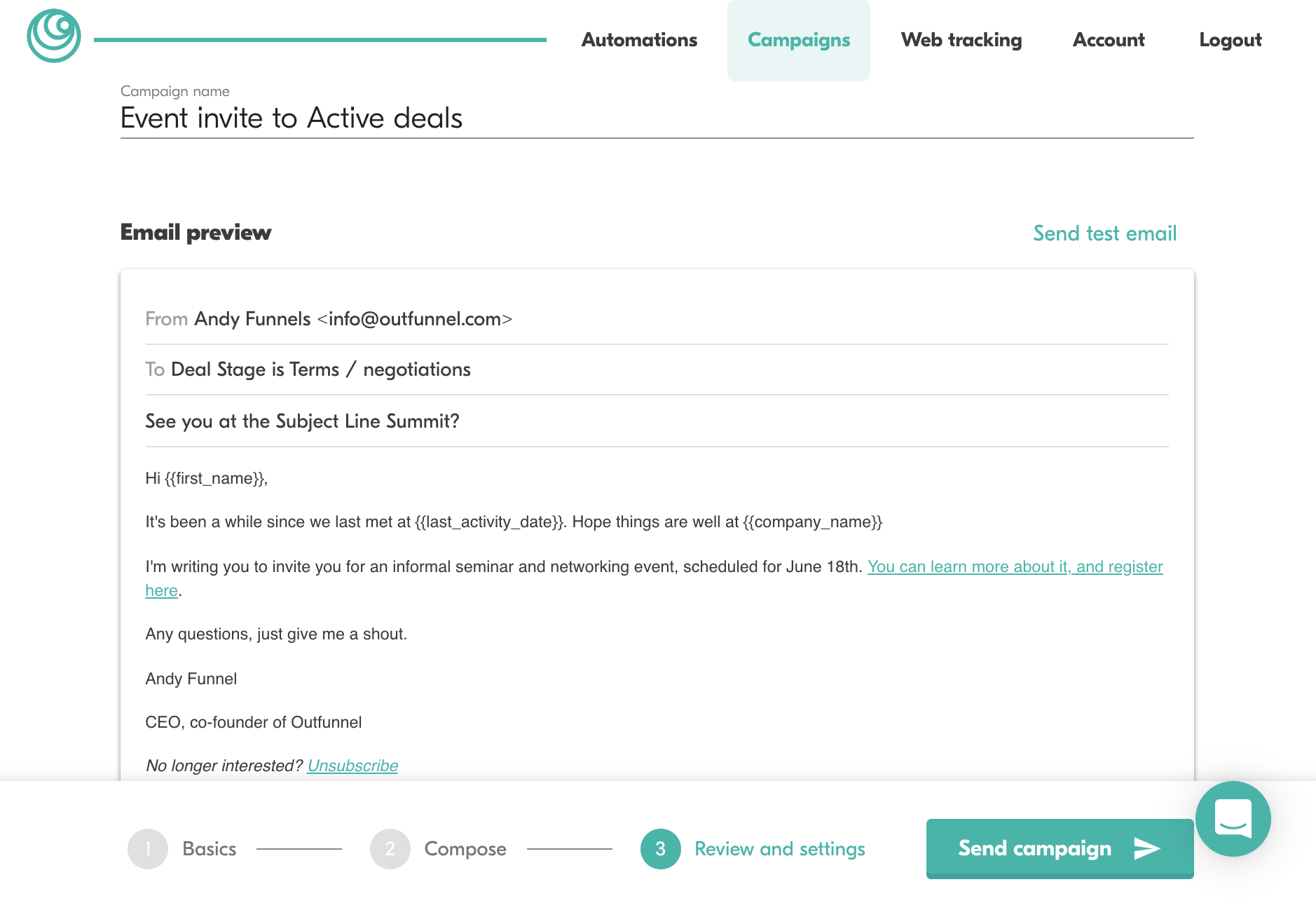Click the step 3 circle indicator
The width and height of the screenshot is (1316, 903).
pyautogui.click(x=660, y=849)
